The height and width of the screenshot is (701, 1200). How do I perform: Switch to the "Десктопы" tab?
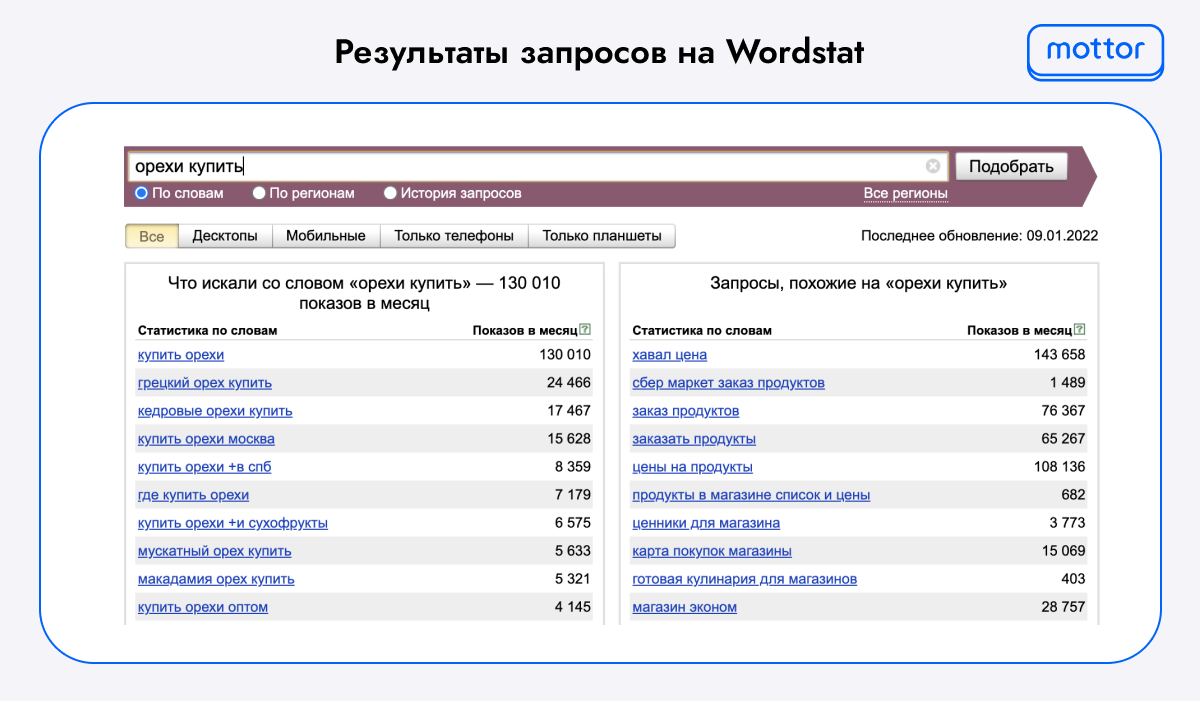point(225,236)
